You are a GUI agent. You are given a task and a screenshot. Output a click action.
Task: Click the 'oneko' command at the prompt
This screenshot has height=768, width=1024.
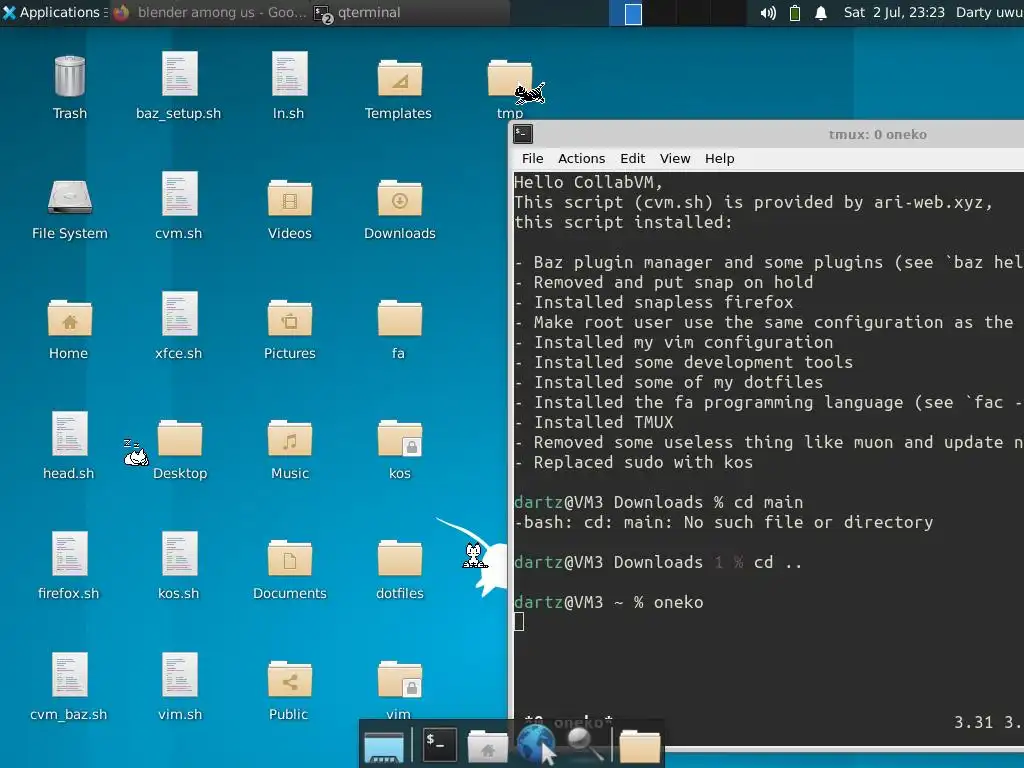(679, 602)
